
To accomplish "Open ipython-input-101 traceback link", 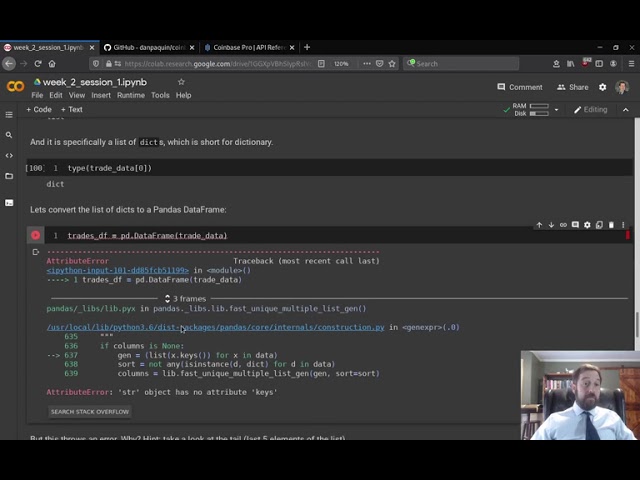I will pyautogui.click(x=118, y=270).
